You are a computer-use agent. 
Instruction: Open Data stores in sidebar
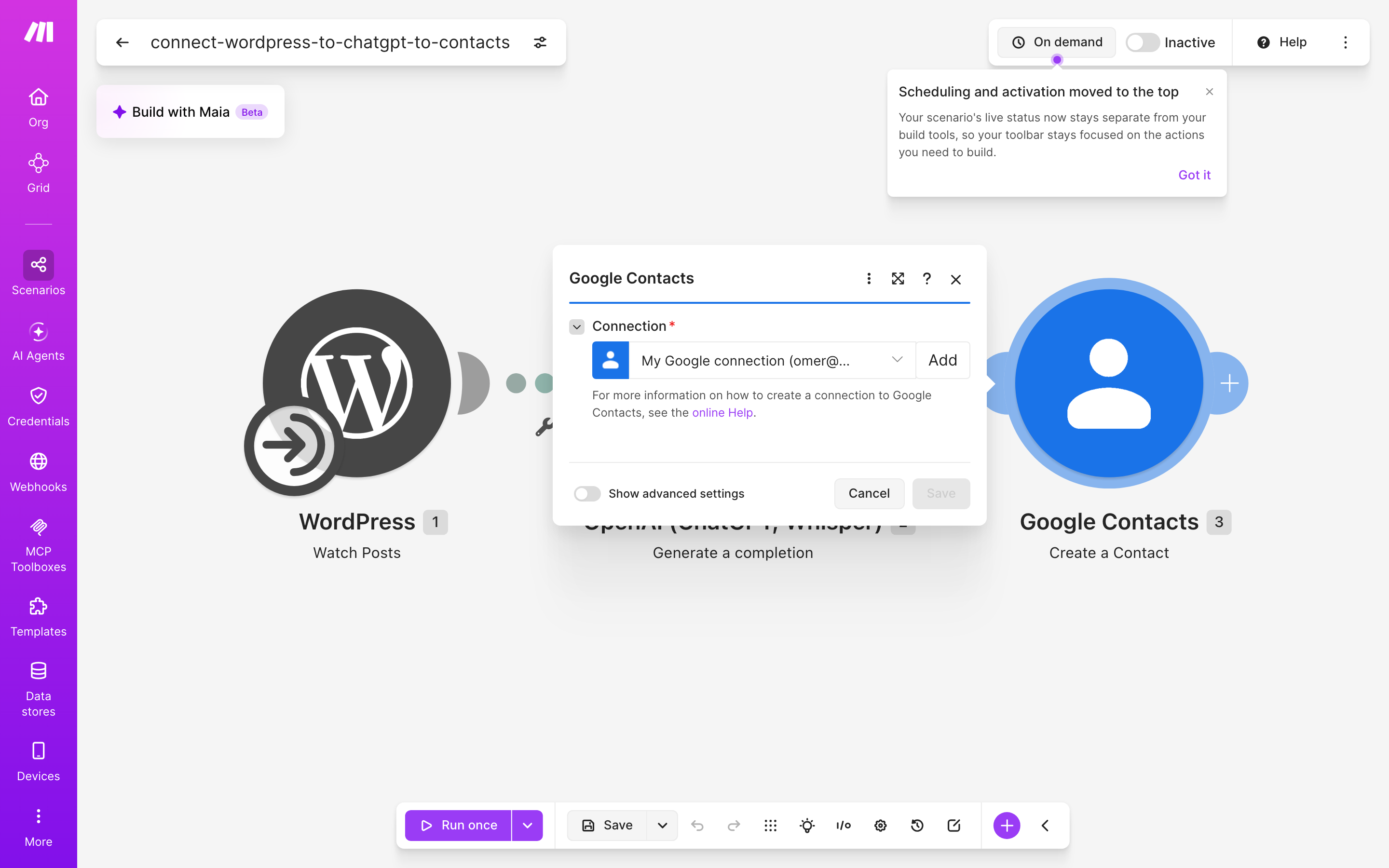pyautogui.click(x=39, y=689)
